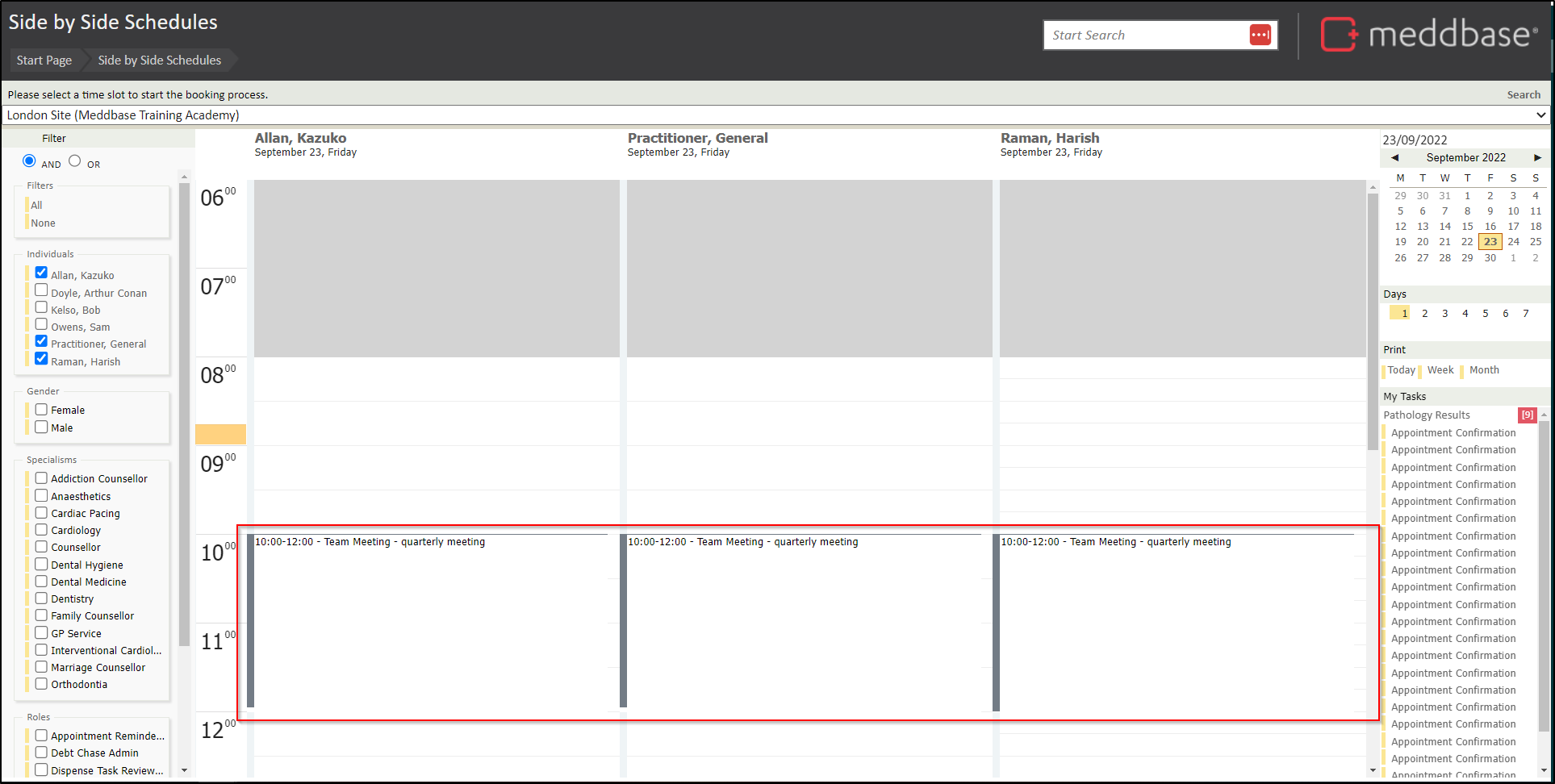Viewport: 1555px width, 784px height.
Task: Click the Week print link
Action: click(x=1440, y=370)
